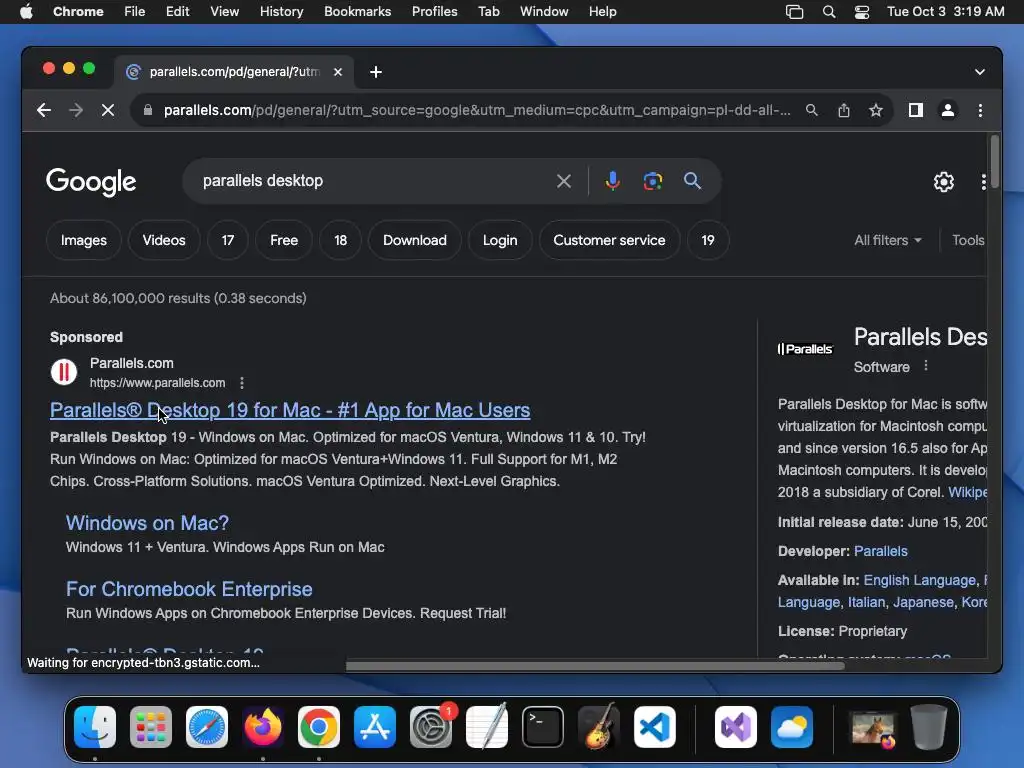1024x768 pixels.
Task: Stop loading the page
Action: pyautogui.click(x=108, y=110)
